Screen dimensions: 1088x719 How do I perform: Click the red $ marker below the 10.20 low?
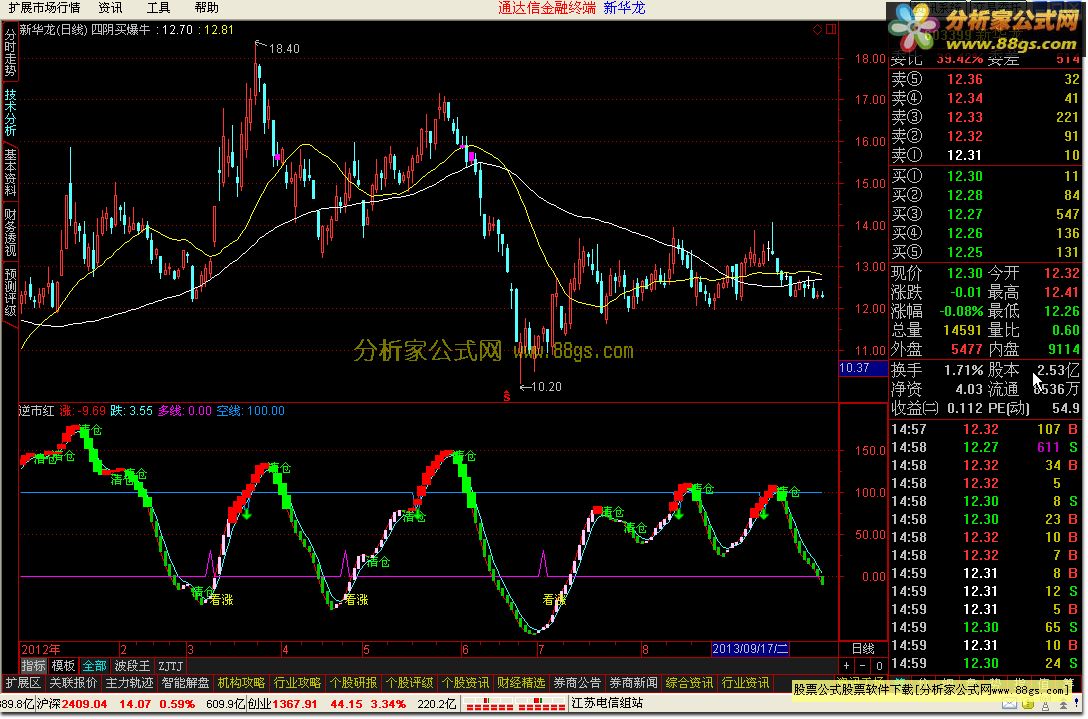507,398
